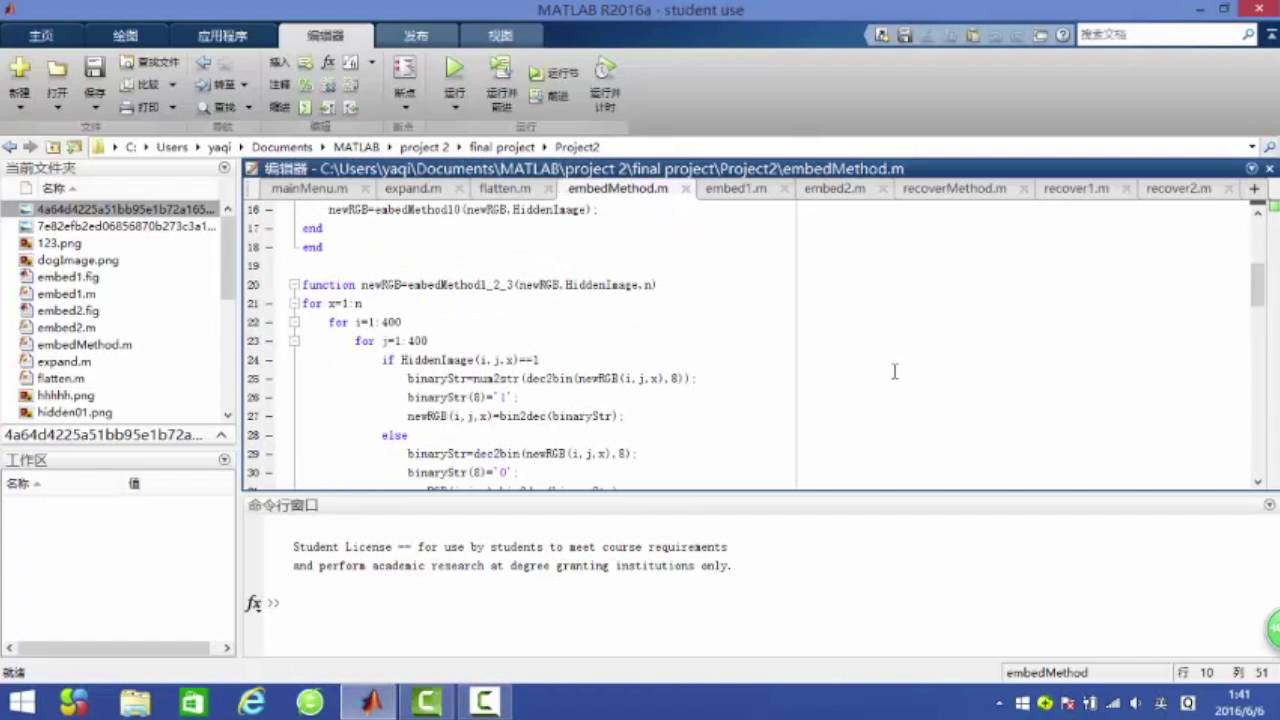The height and width of the screenshot is (720, 1280).
Task: Switch to the recoverMethod.m editor tab
Action: (x=954, y=188)
